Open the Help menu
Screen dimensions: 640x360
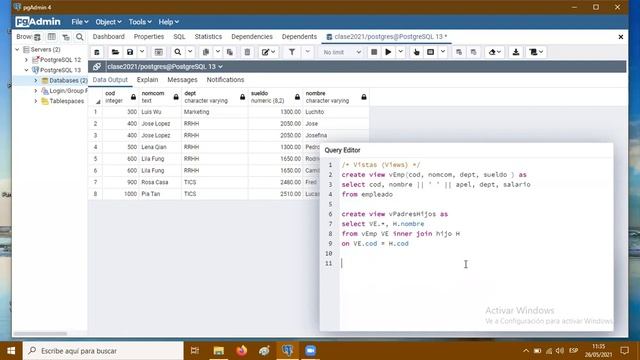169,22
